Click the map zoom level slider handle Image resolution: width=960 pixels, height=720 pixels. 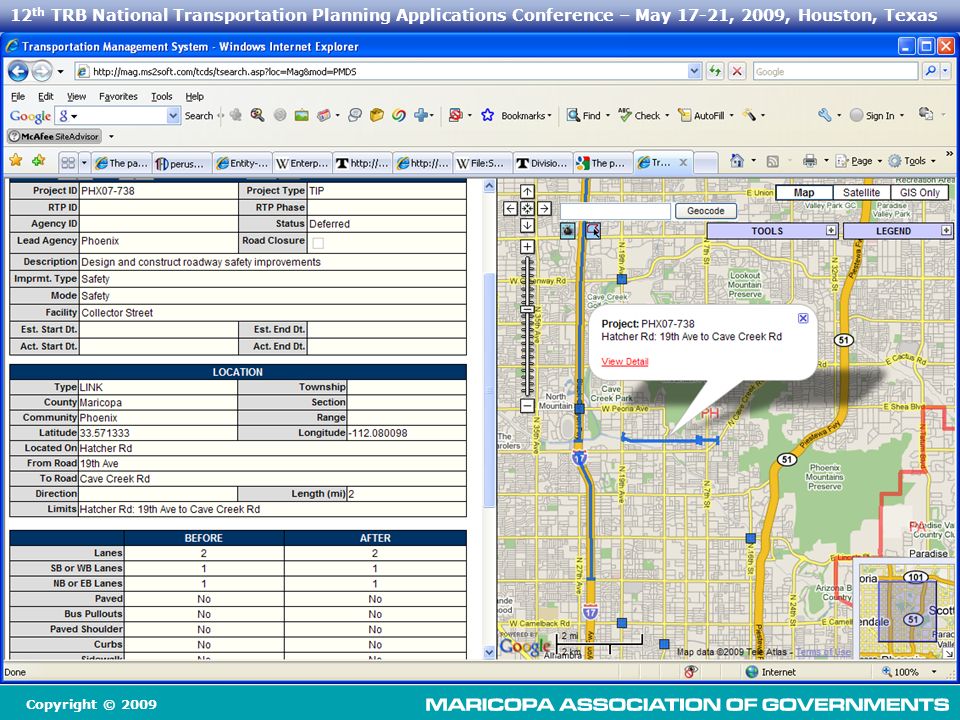coord(527,310)
